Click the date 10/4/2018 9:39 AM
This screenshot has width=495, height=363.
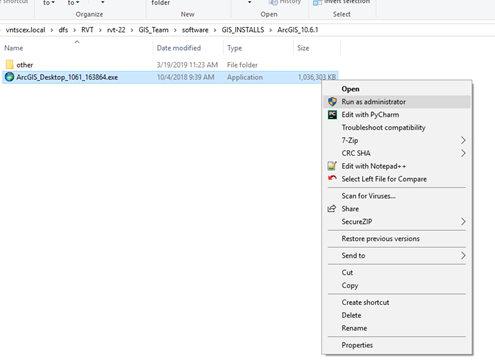(186, 77)
